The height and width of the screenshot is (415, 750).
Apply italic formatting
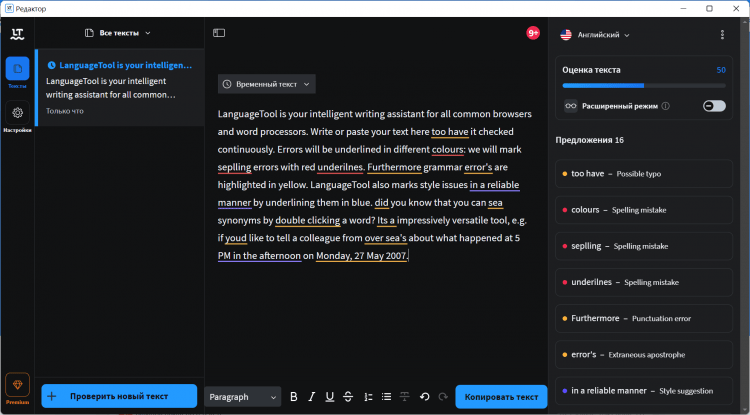pyautogui.click(x=312, y=397)
